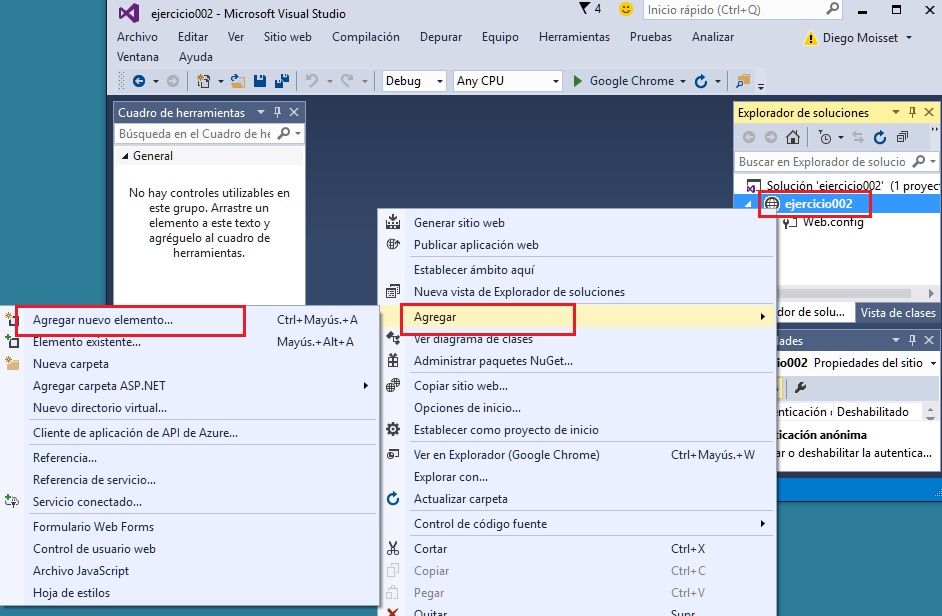Select Ver en Explorador (Google Chrome)
The image size is (942, 616).
click(577, 455)
